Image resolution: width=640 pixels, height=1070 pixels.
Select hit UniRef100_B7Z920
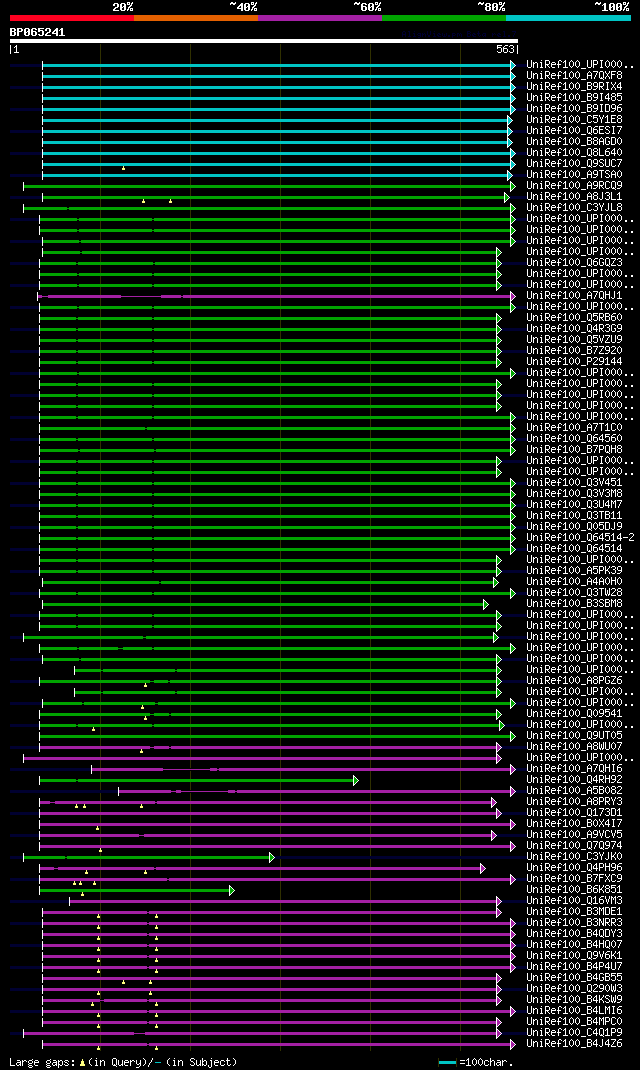(574, 351)
